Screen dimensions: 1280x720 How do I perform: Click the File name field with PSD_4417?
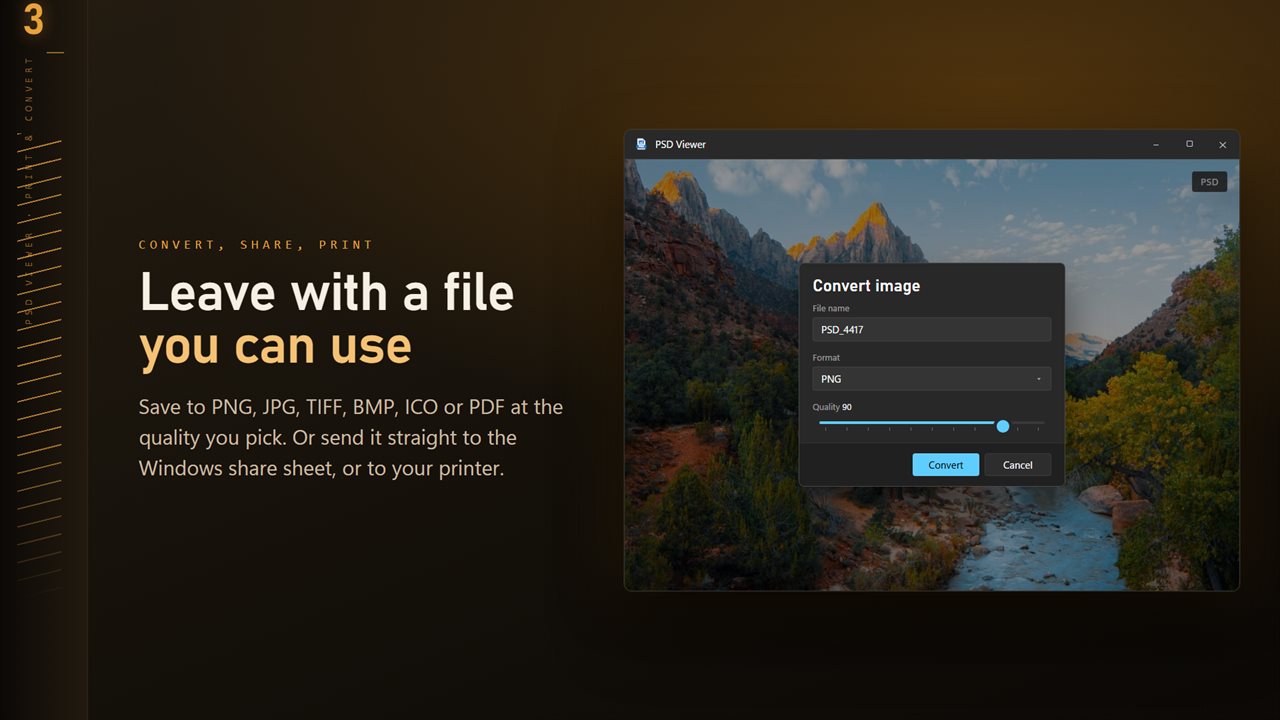[931, 329]
